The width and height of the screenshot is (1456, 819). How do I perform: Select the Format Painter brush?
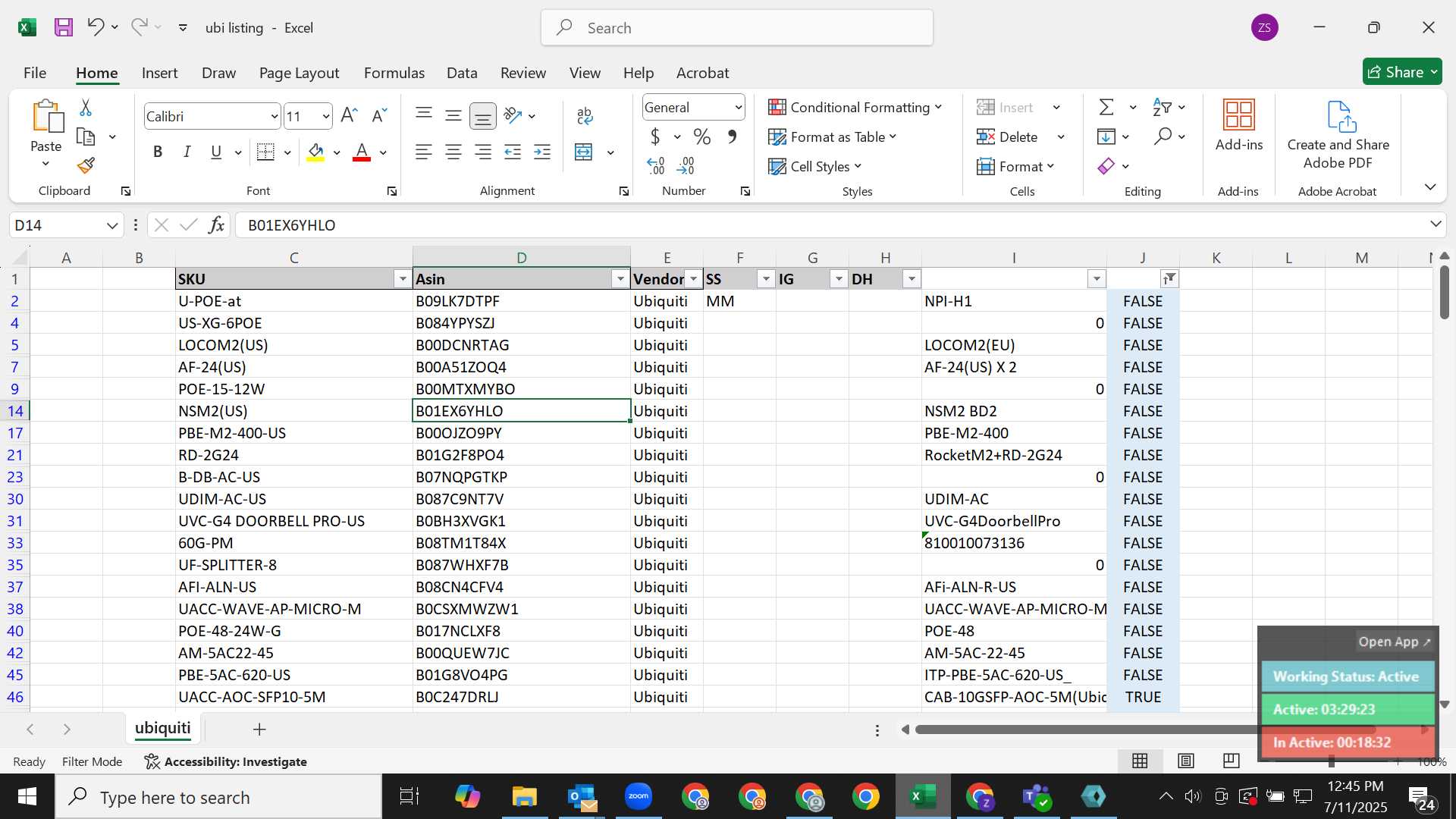(86, 165)
